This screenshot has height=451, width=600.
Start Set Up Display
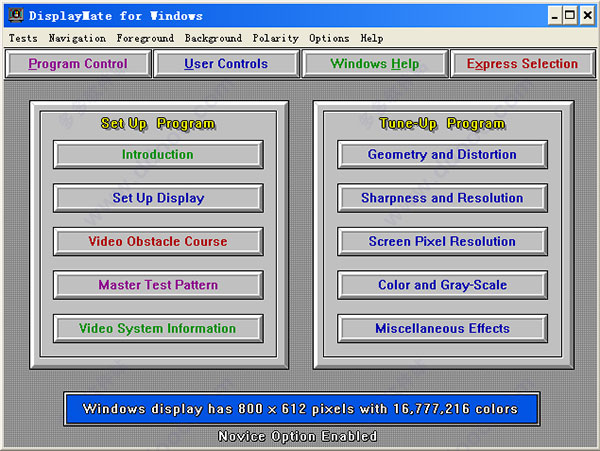click(158, 198)
